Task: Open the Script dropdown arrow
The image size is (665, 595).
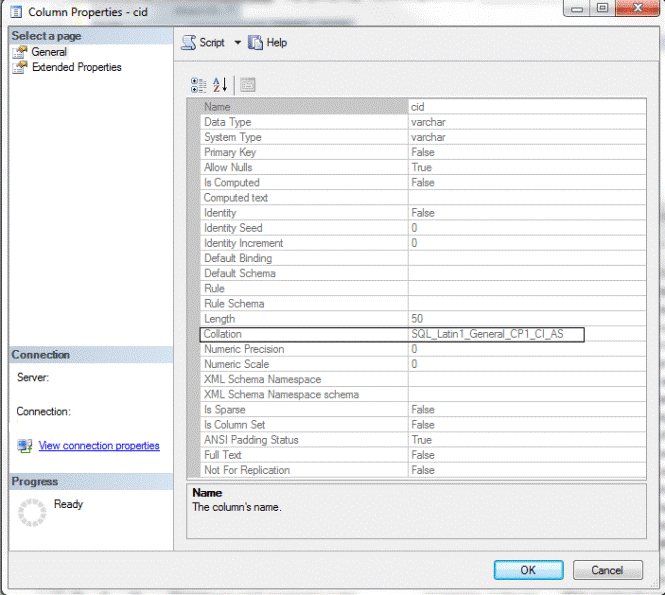Action: tap(238, 43)
